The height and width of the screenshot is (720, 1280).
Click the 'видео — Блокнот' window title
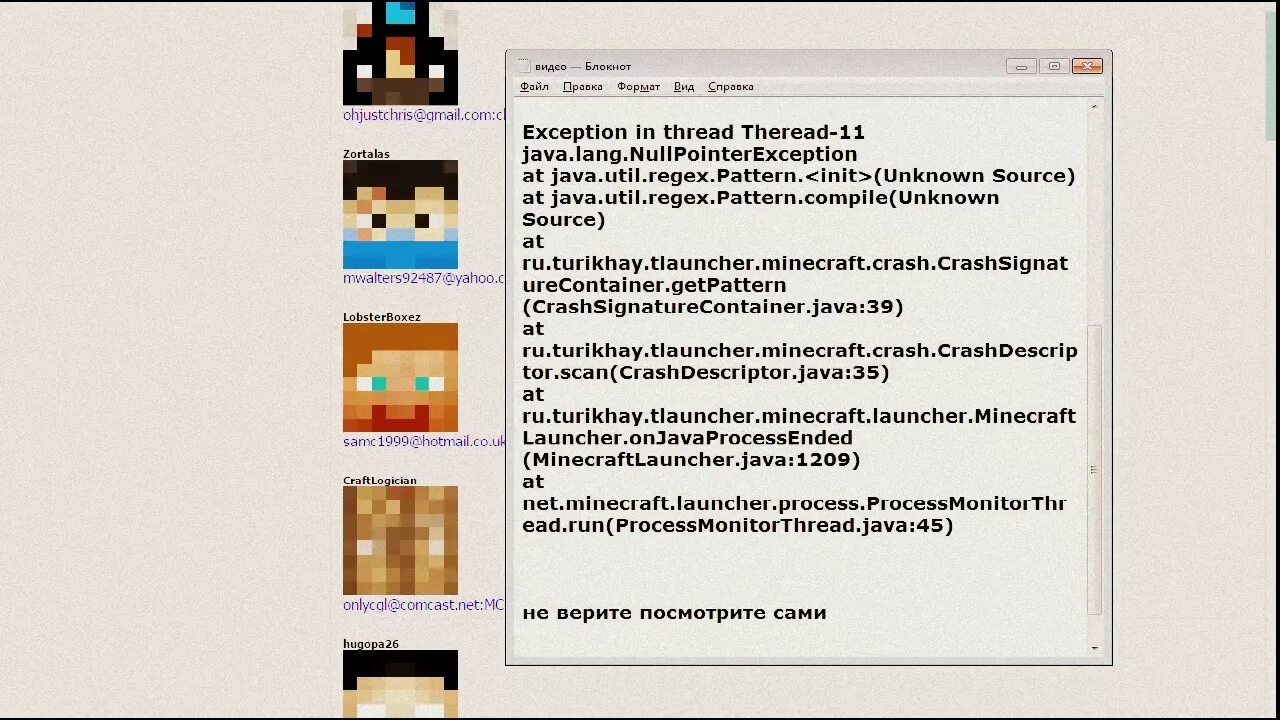tap(583, 66)
